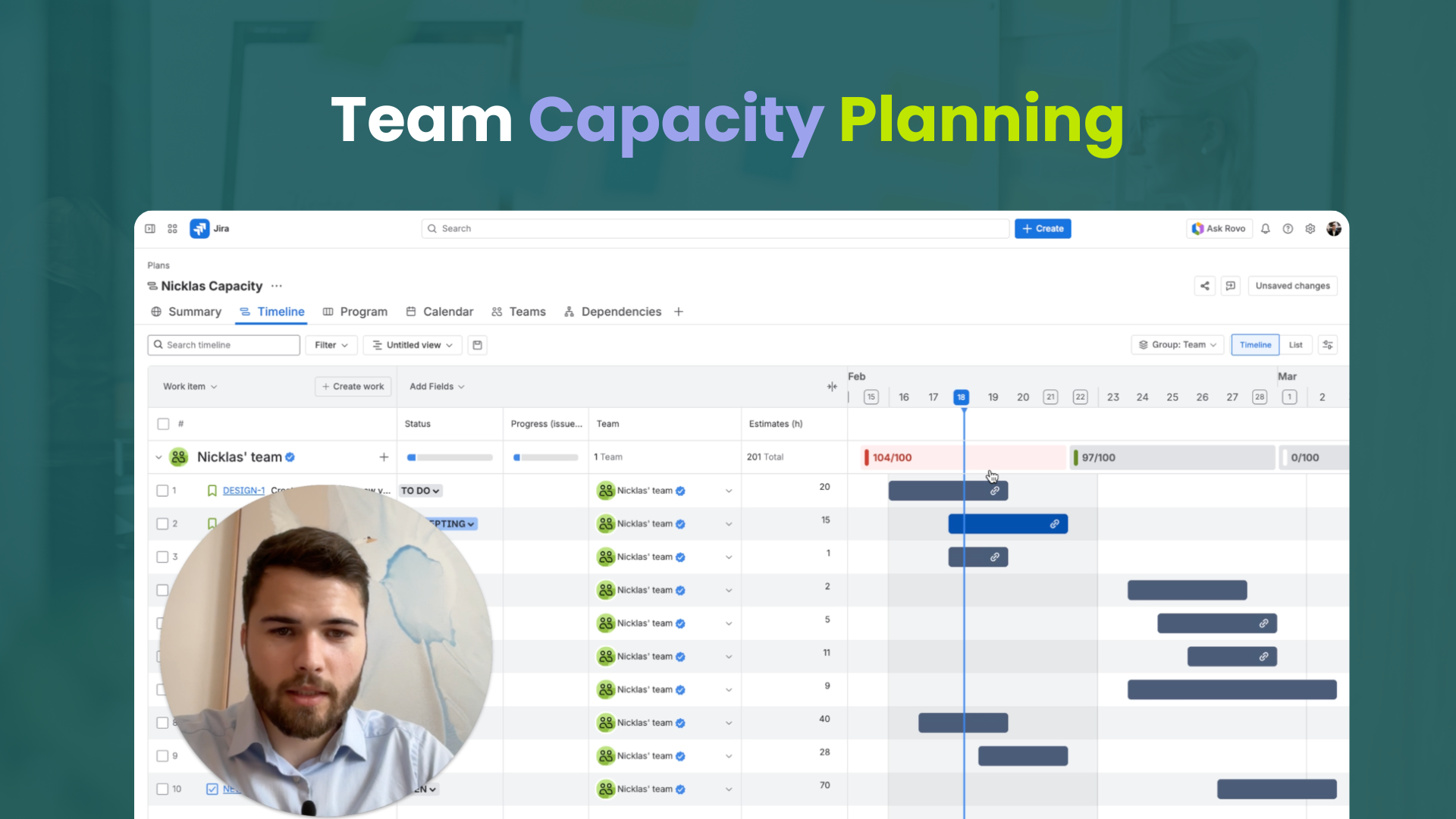This screenshot has height=819, width=1456.
Task: Click the Plans breadcrumb link
Action: [x=158, y=265]
